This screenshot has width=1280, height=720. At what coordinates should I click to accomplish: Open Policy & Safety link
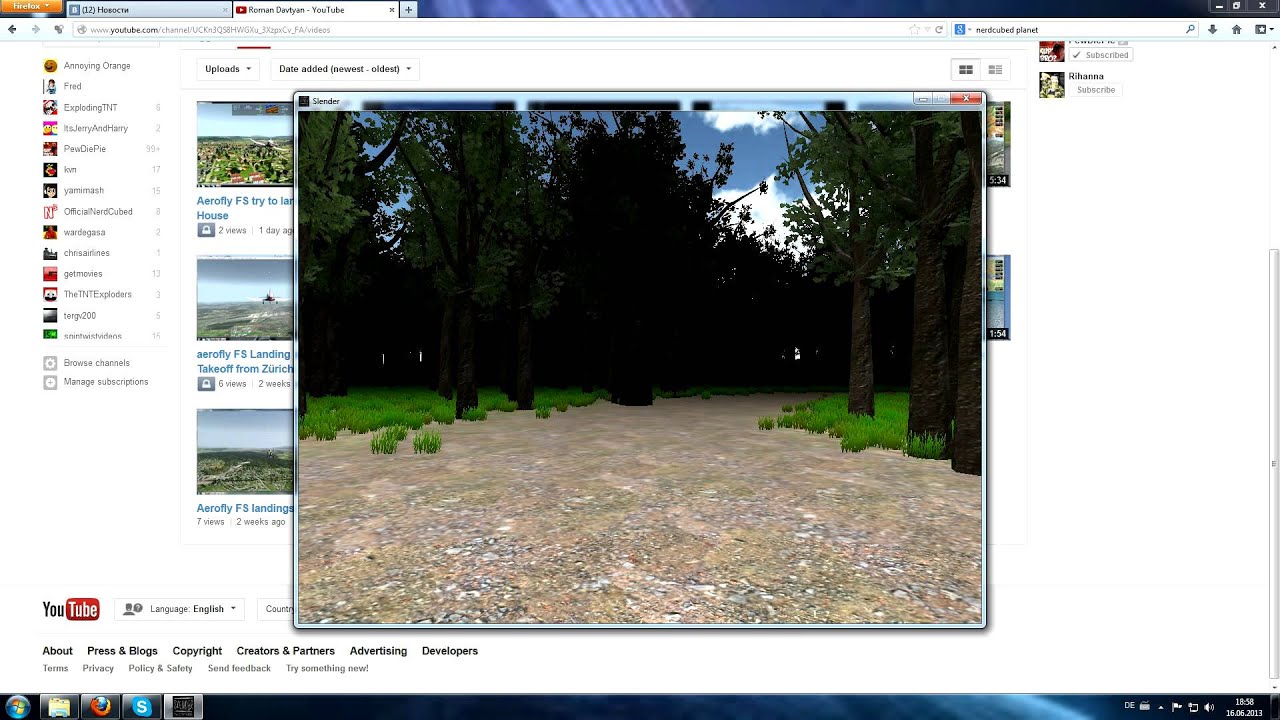pyautogui.click(x=160, y=668)
